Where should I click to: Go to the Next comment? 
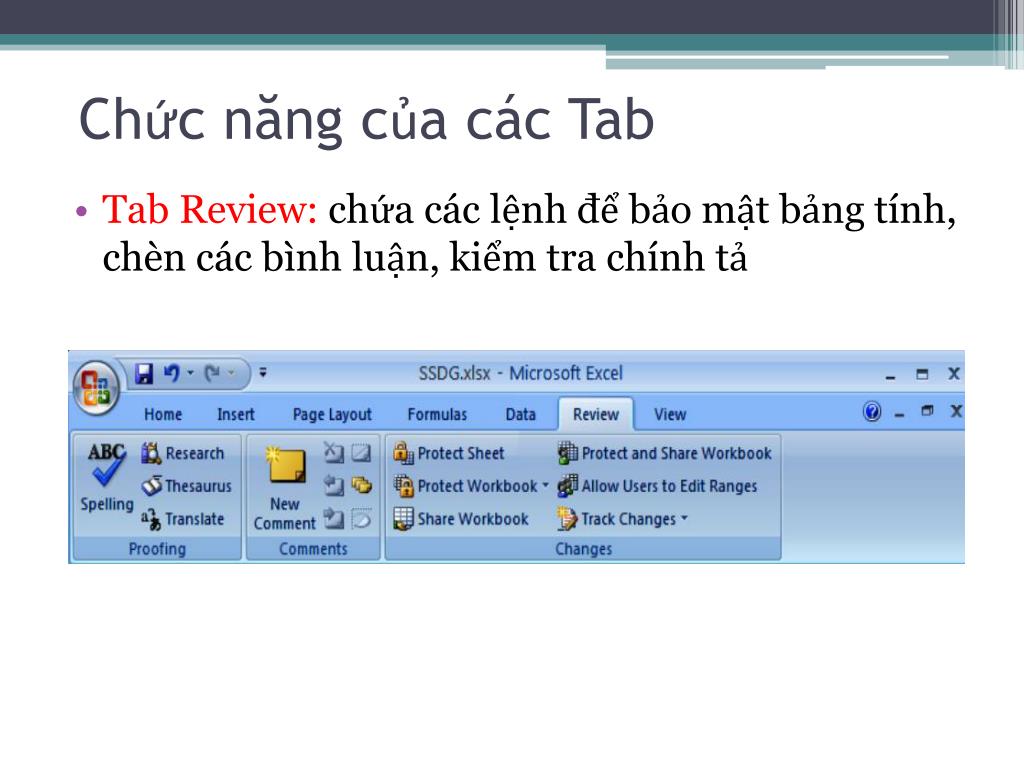333,519
